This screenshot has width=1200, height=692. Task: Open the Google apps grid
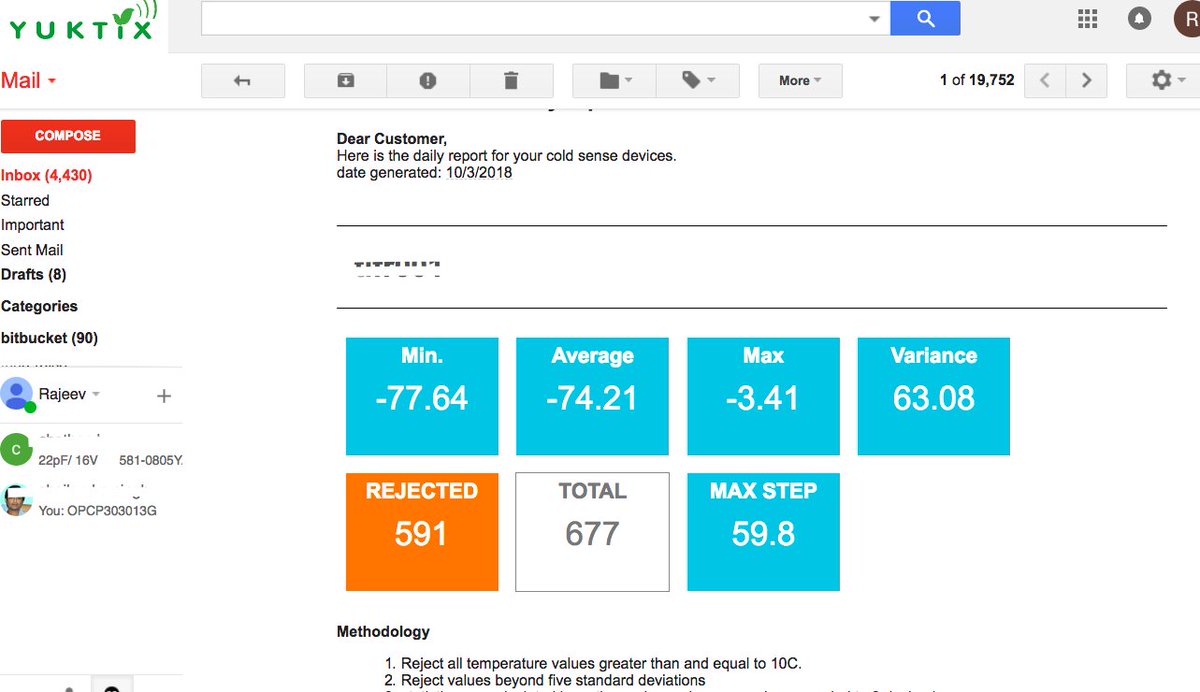(x=1087, y=18)
